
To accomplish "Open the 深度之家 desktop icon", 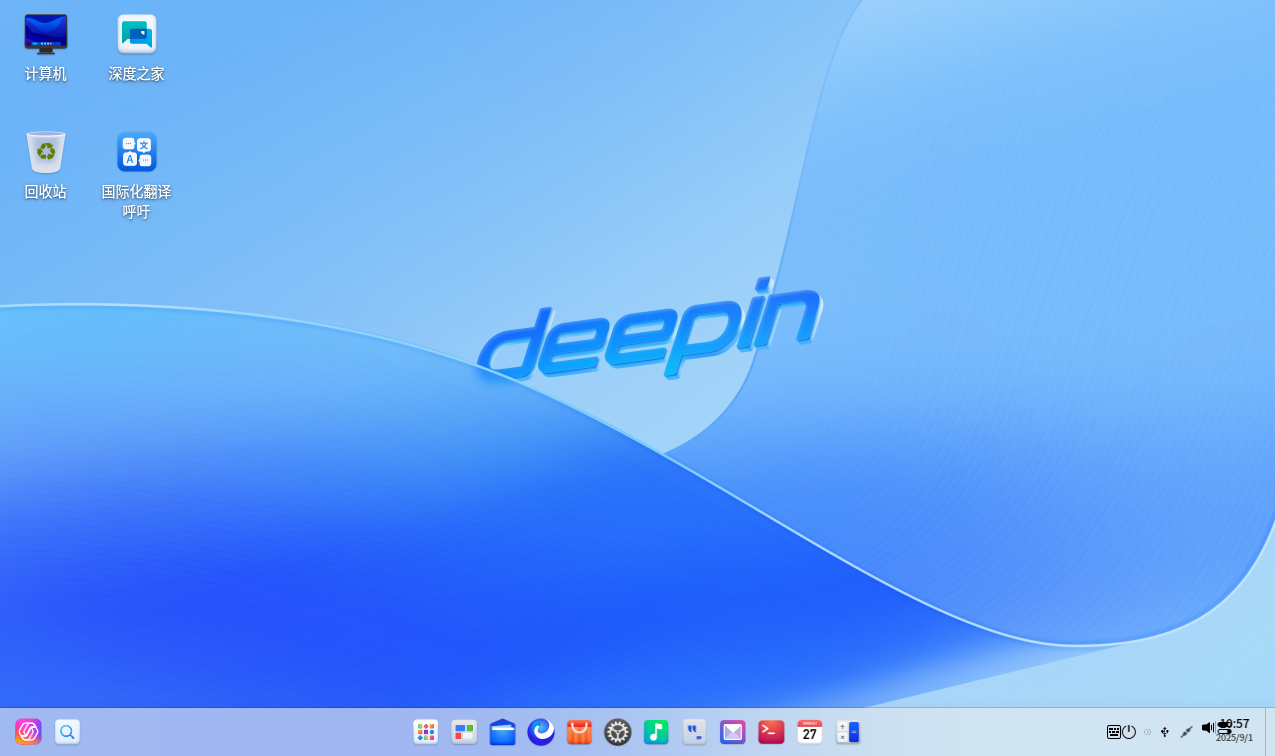I will 137,47.
